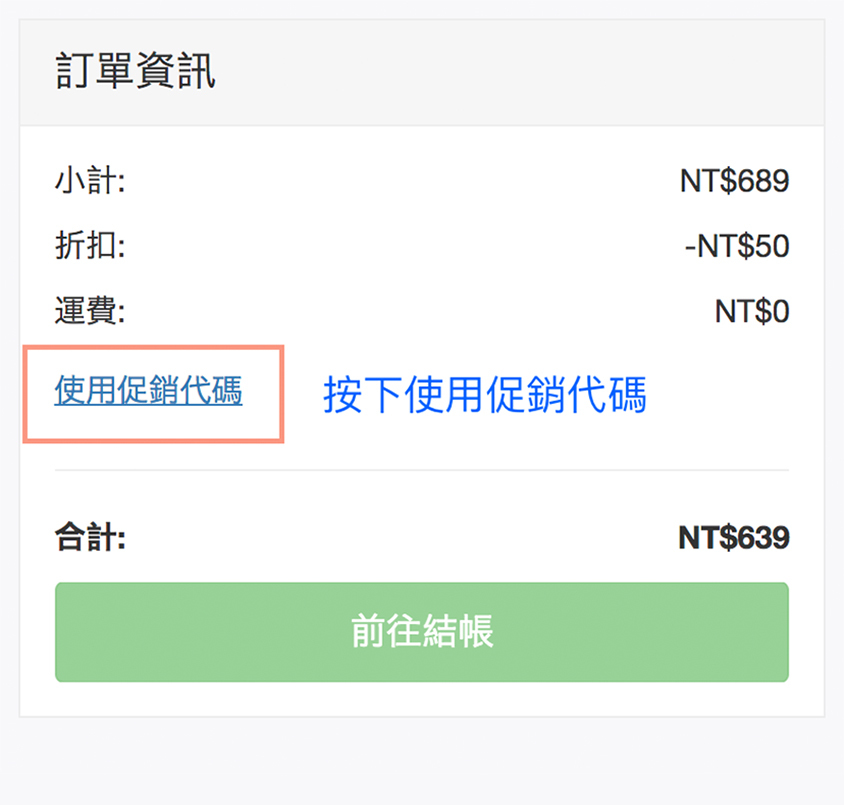Click the -NT$50 discount amount
Image resolution: width=844 pixels, height=805 pixels.
(737, 246)
